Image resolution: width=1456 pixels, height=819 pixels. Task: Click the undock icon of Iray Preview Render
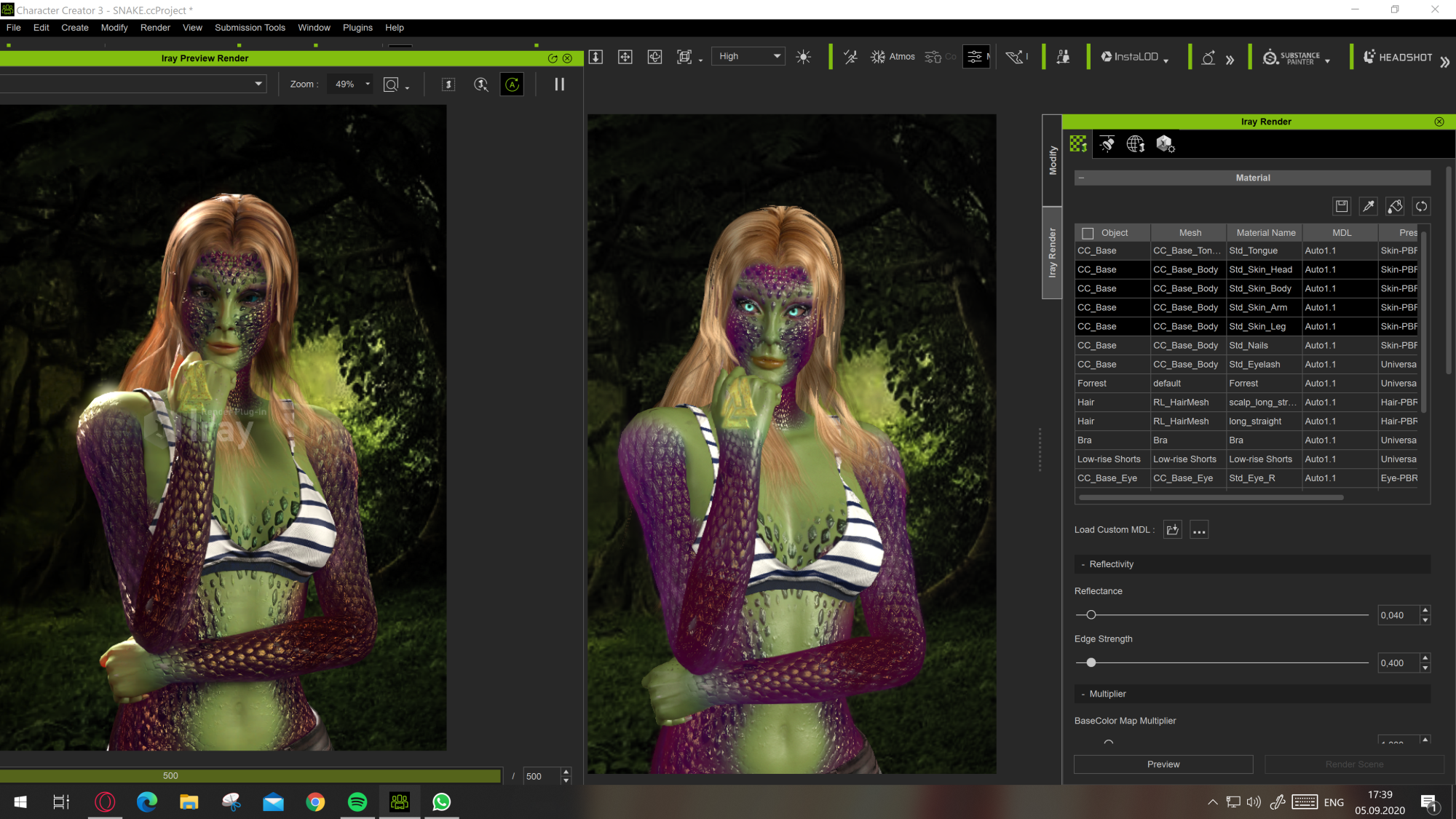point(553,58)
